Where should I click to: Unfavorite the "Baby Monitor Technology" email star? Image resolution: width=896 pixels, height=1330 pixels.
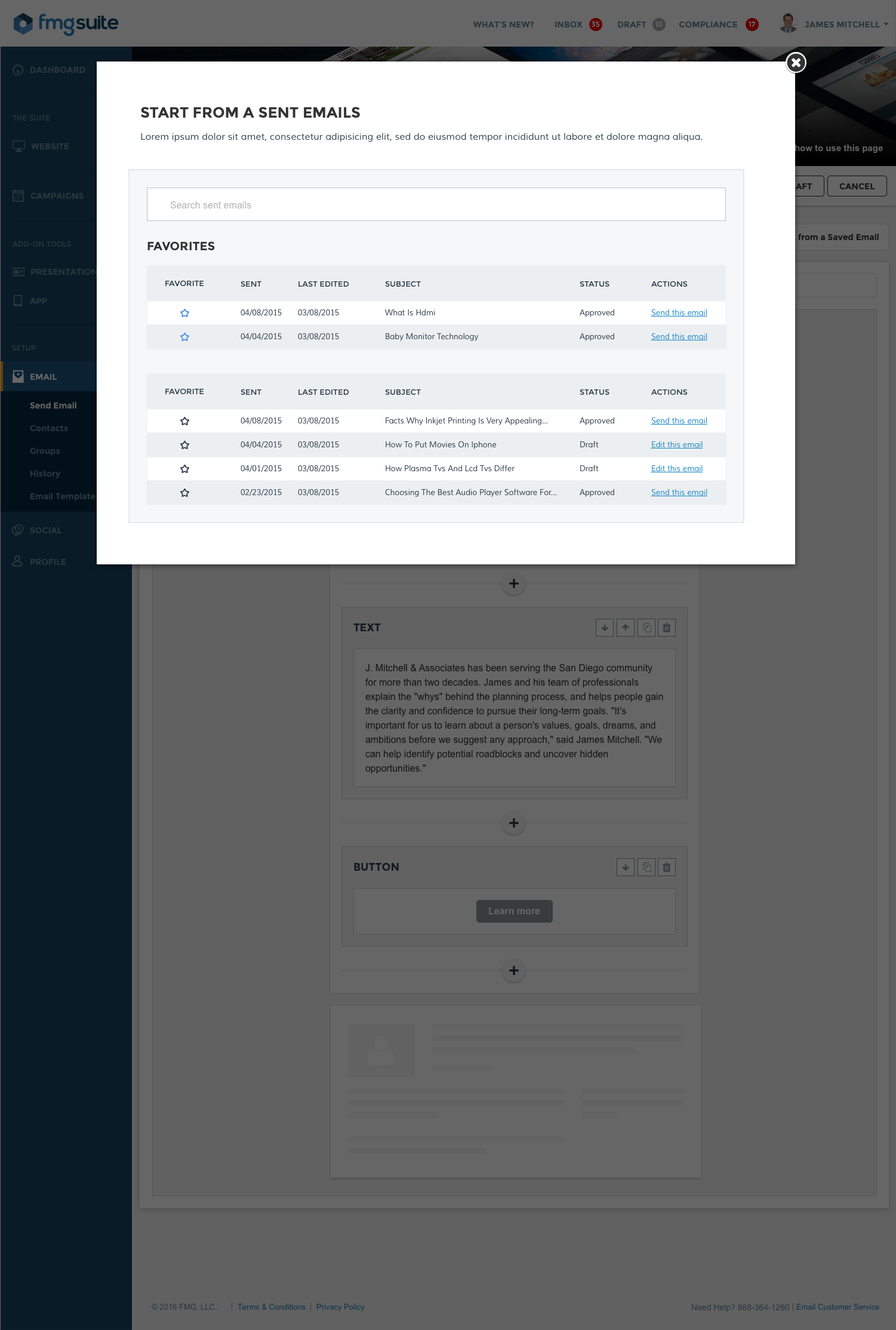point(184,337)
